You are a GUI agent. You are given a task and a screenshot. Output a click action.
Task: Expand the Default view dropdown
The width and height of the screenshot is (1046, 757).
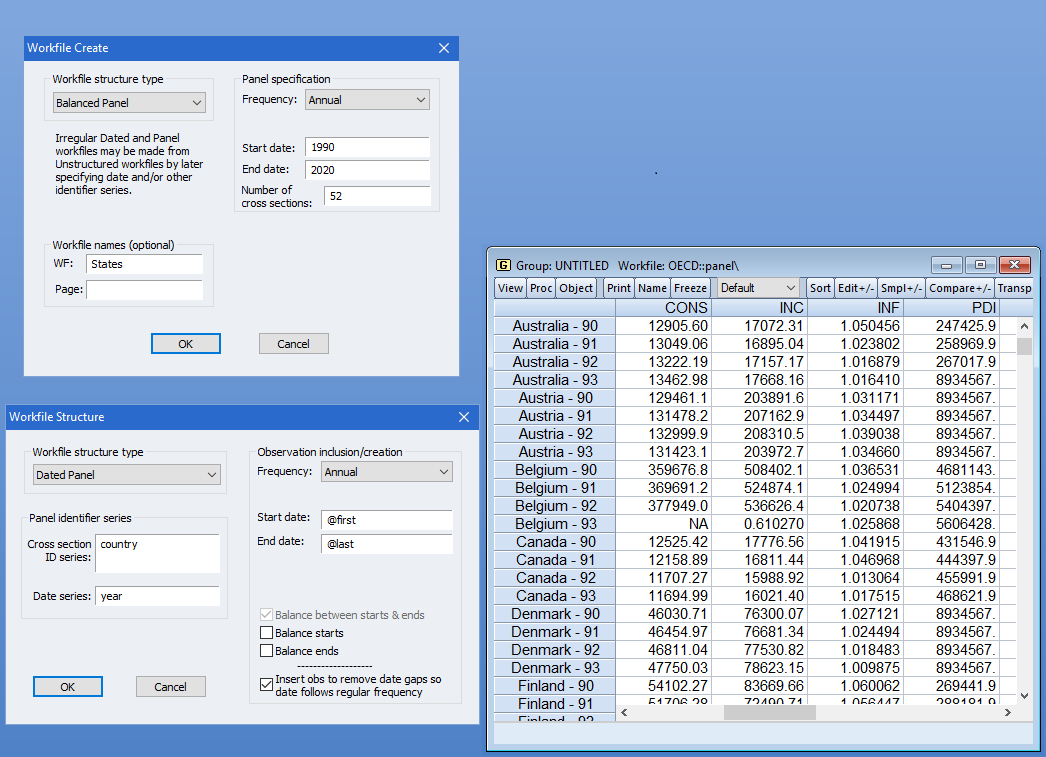[758, 288]
